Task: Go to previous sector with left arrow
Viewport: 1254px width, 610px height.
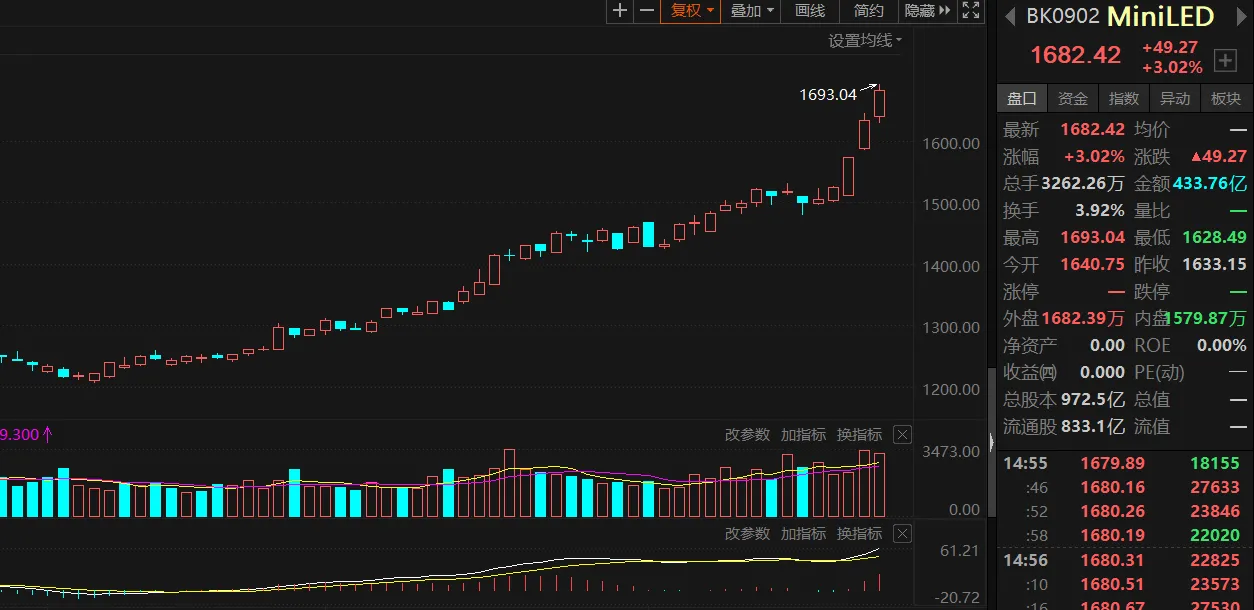Action: (x=1009, y=17)
